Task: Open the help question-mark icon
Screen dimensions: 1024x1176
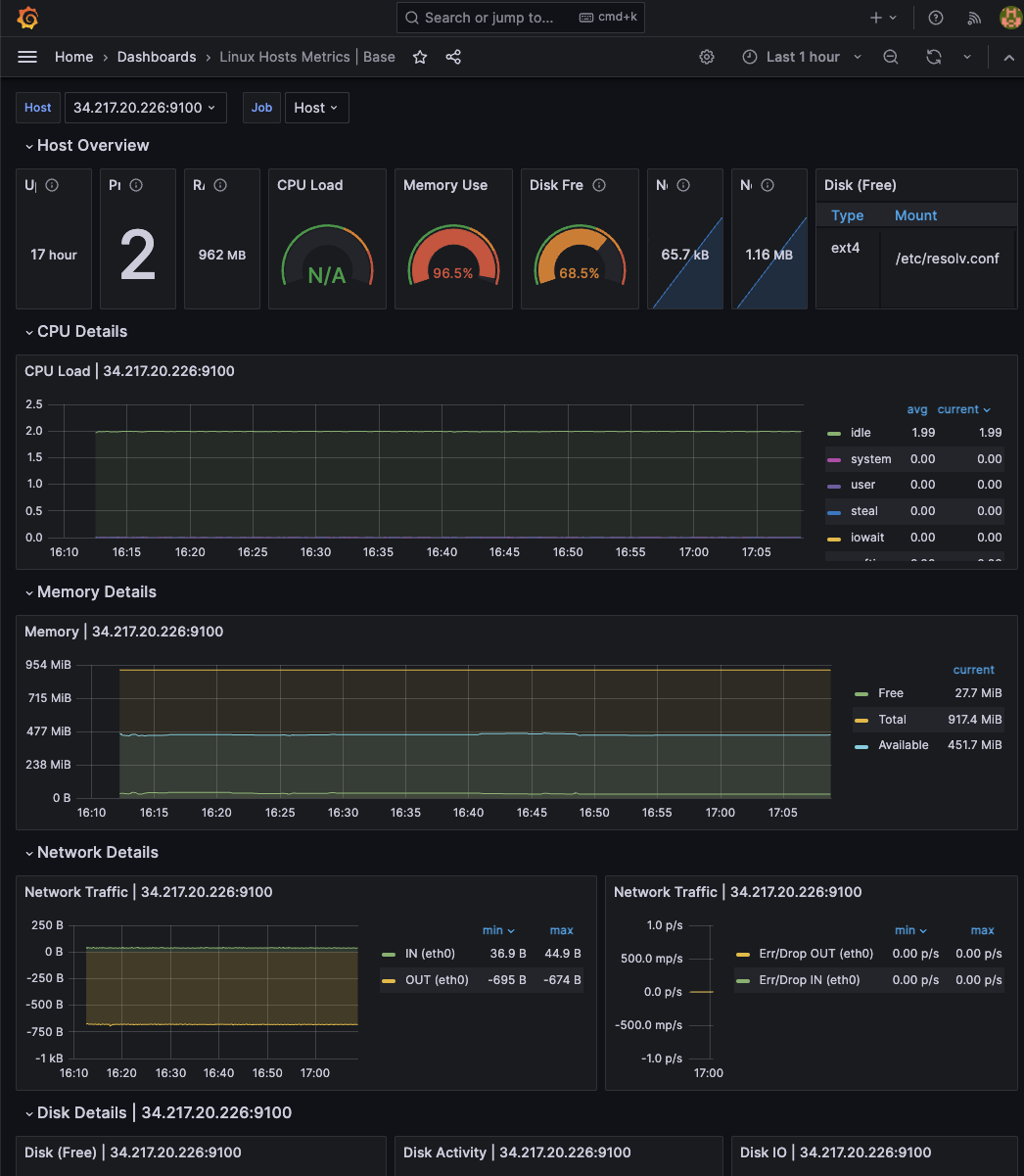Action: [x=935, y=17]
